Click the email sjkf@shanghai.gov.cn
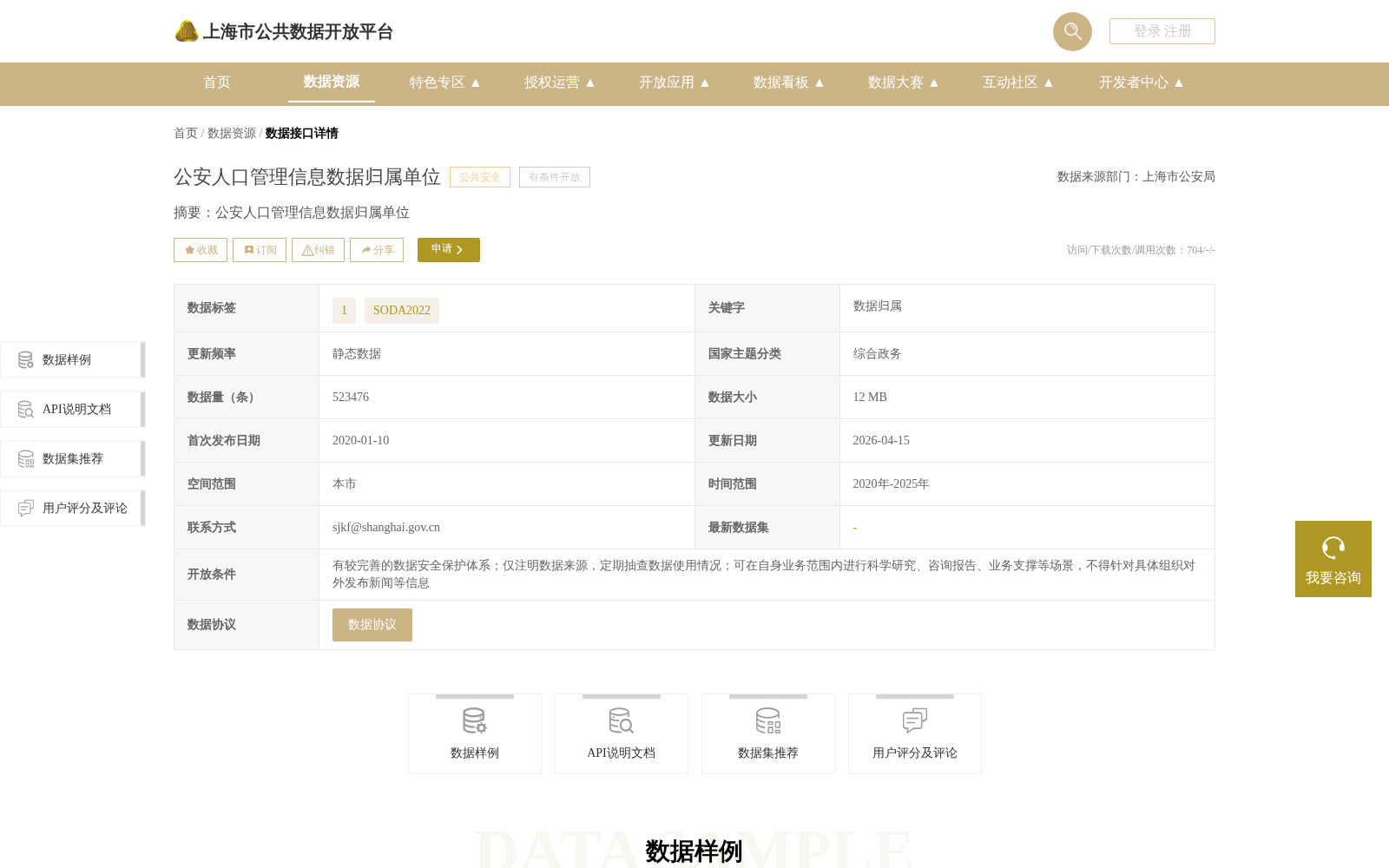1389x868 pixels. 386,527
